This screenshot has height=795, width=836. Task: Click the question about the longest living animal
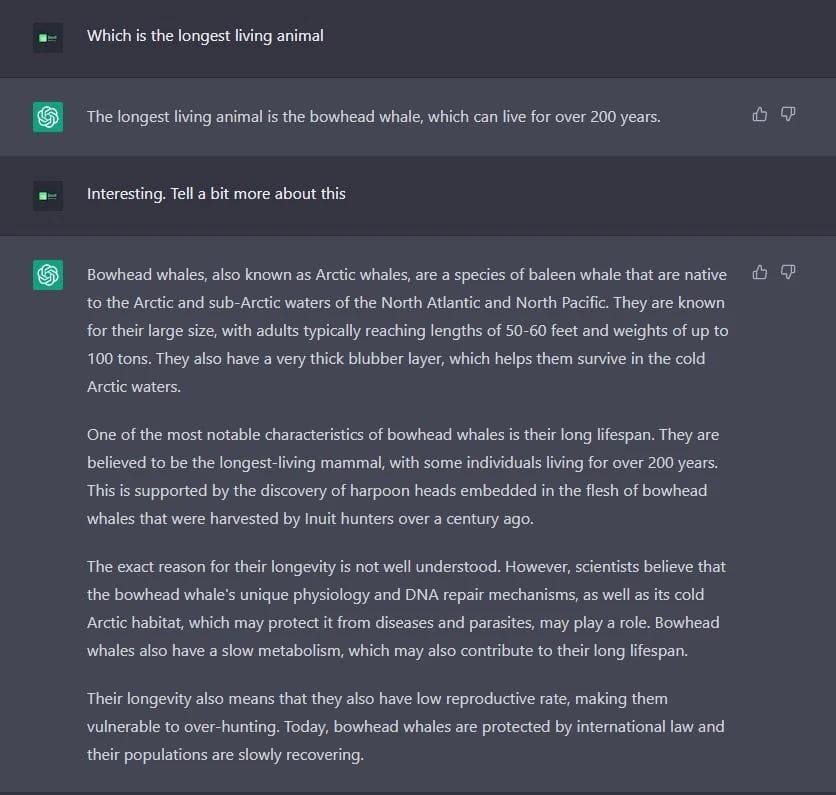point(205,36)
